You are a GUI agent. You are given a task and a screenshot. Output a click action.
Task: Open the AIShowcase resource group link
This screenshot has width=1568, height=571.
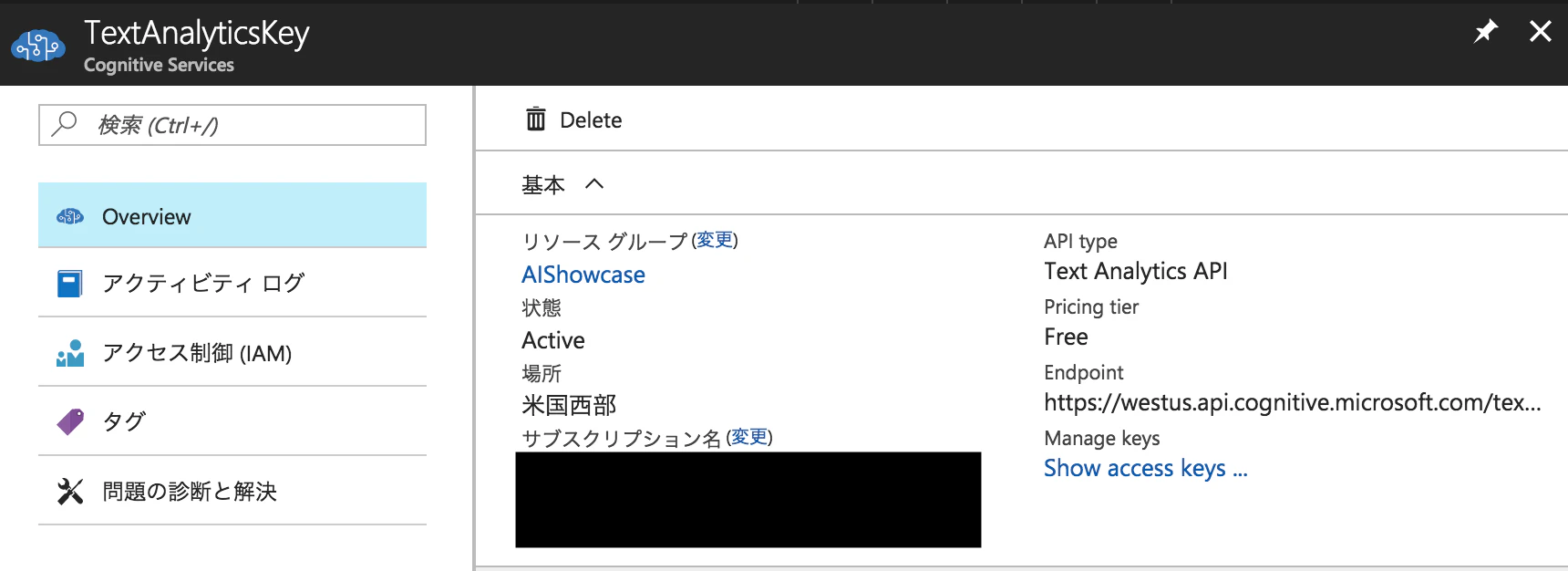[583, 275]
